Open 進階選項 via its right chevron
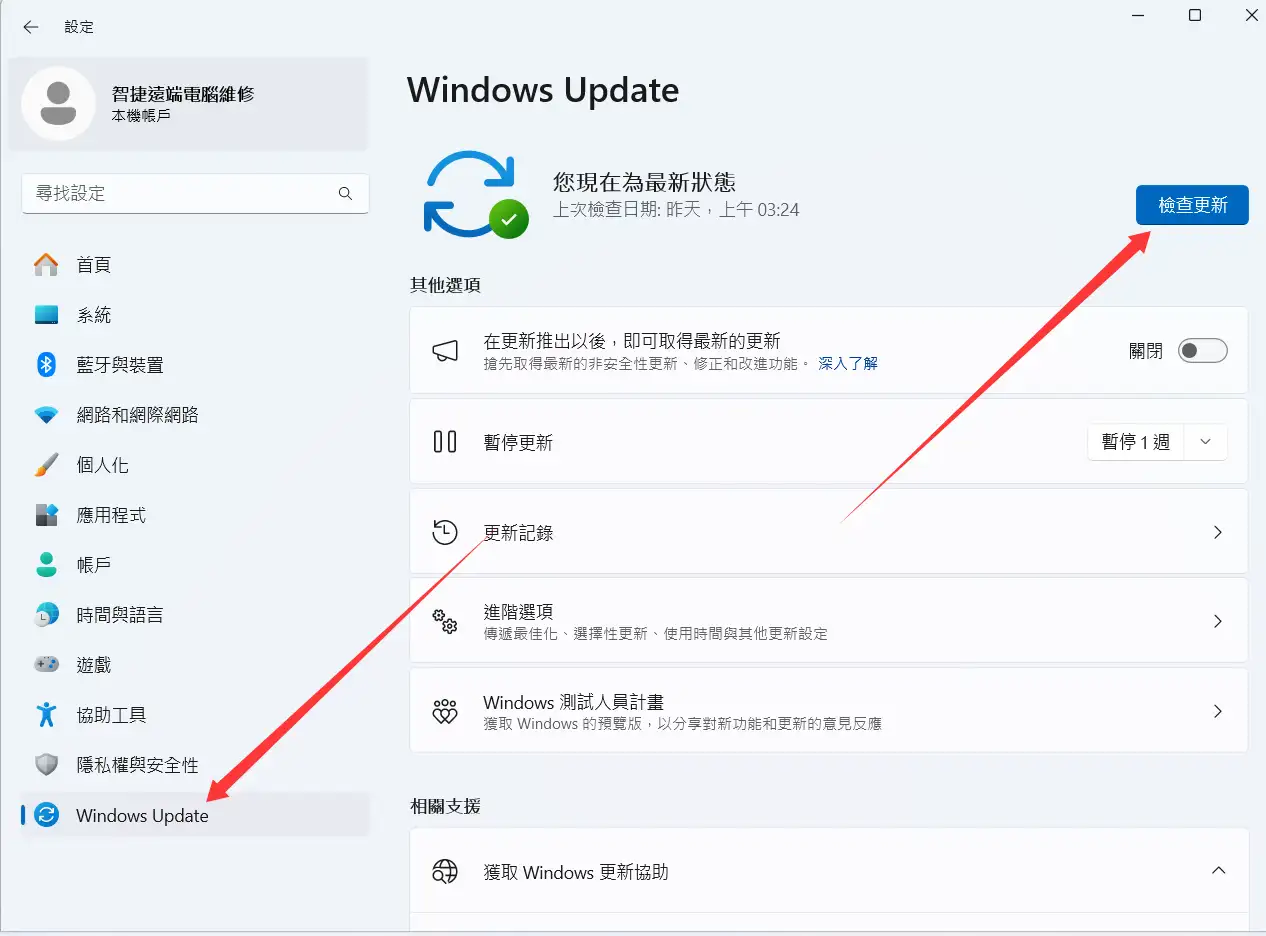The height and width of the screenshot is (936, 1266). [x=1218, y=621]
